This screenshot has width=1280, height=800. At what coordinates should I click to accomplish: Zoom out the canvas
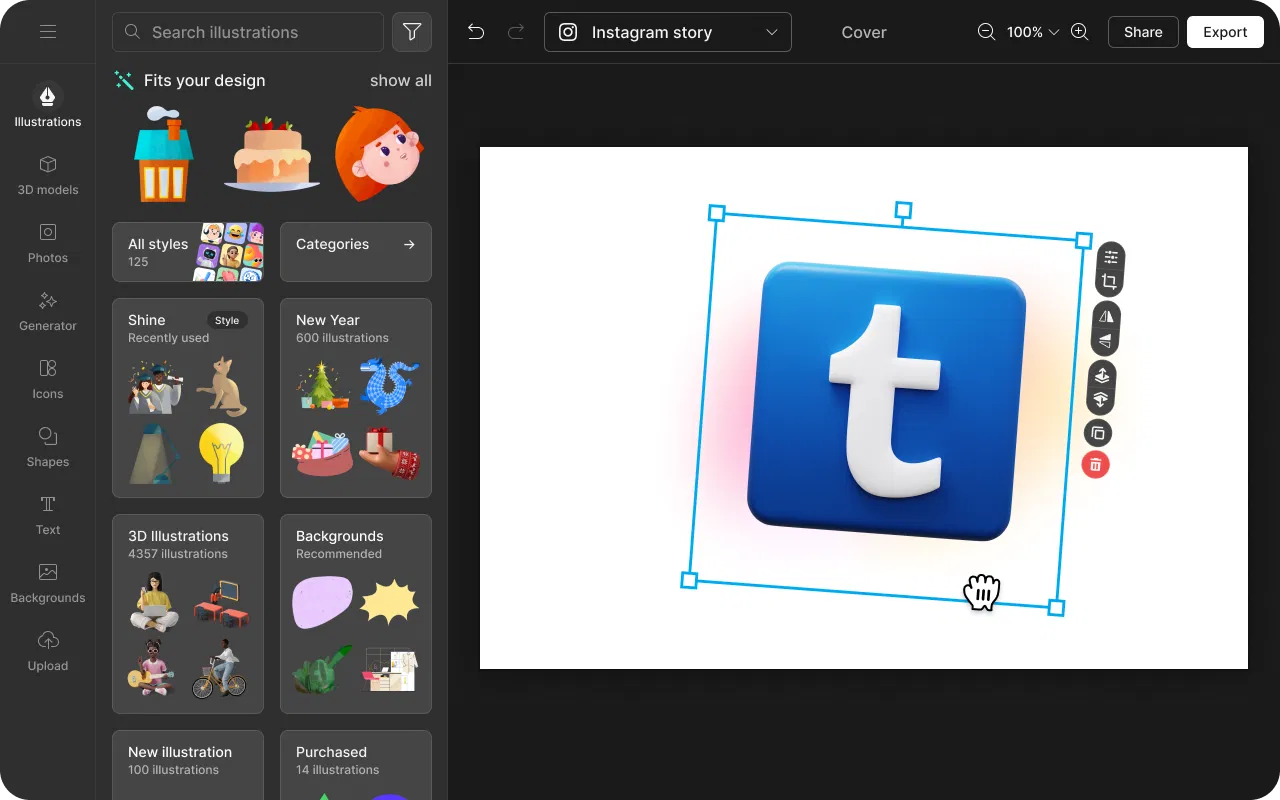[986, 32]
